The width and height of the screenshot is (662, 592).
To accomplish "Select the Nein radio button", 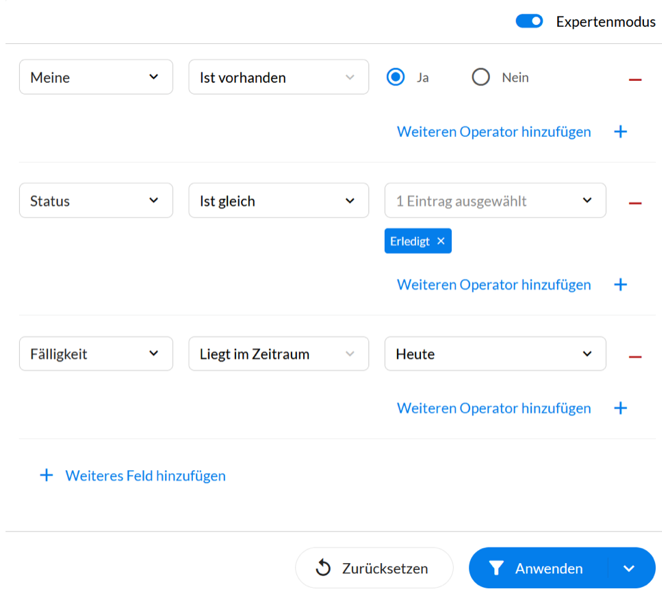I will pyautogui.click(x=480, y=77).
